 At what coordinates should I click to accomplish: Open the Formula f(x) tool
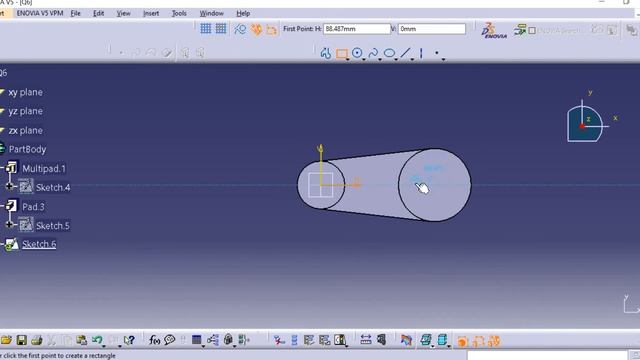coord(154,340)
